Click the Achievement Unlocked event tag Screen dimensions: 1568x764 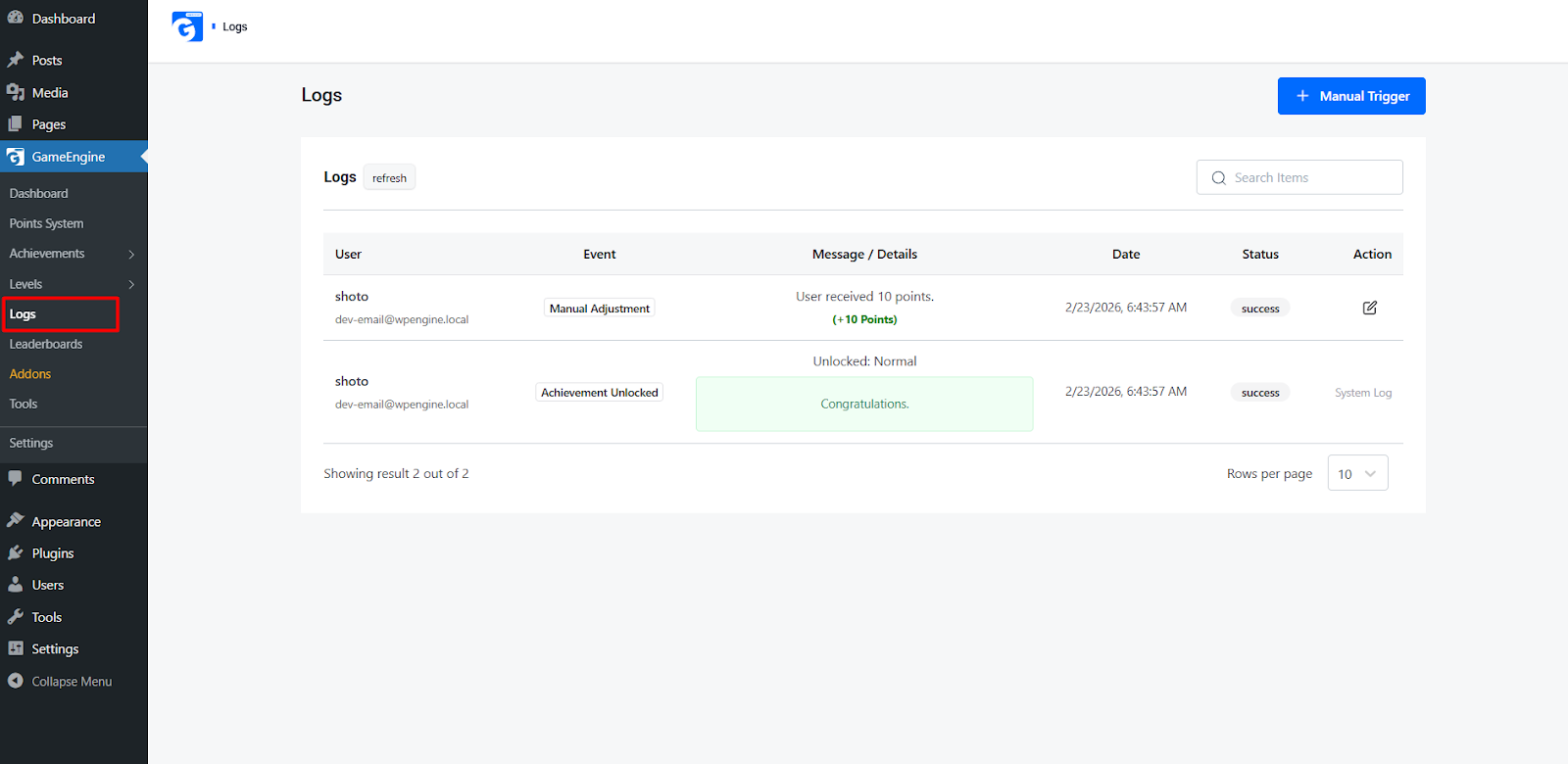(600, 392)
